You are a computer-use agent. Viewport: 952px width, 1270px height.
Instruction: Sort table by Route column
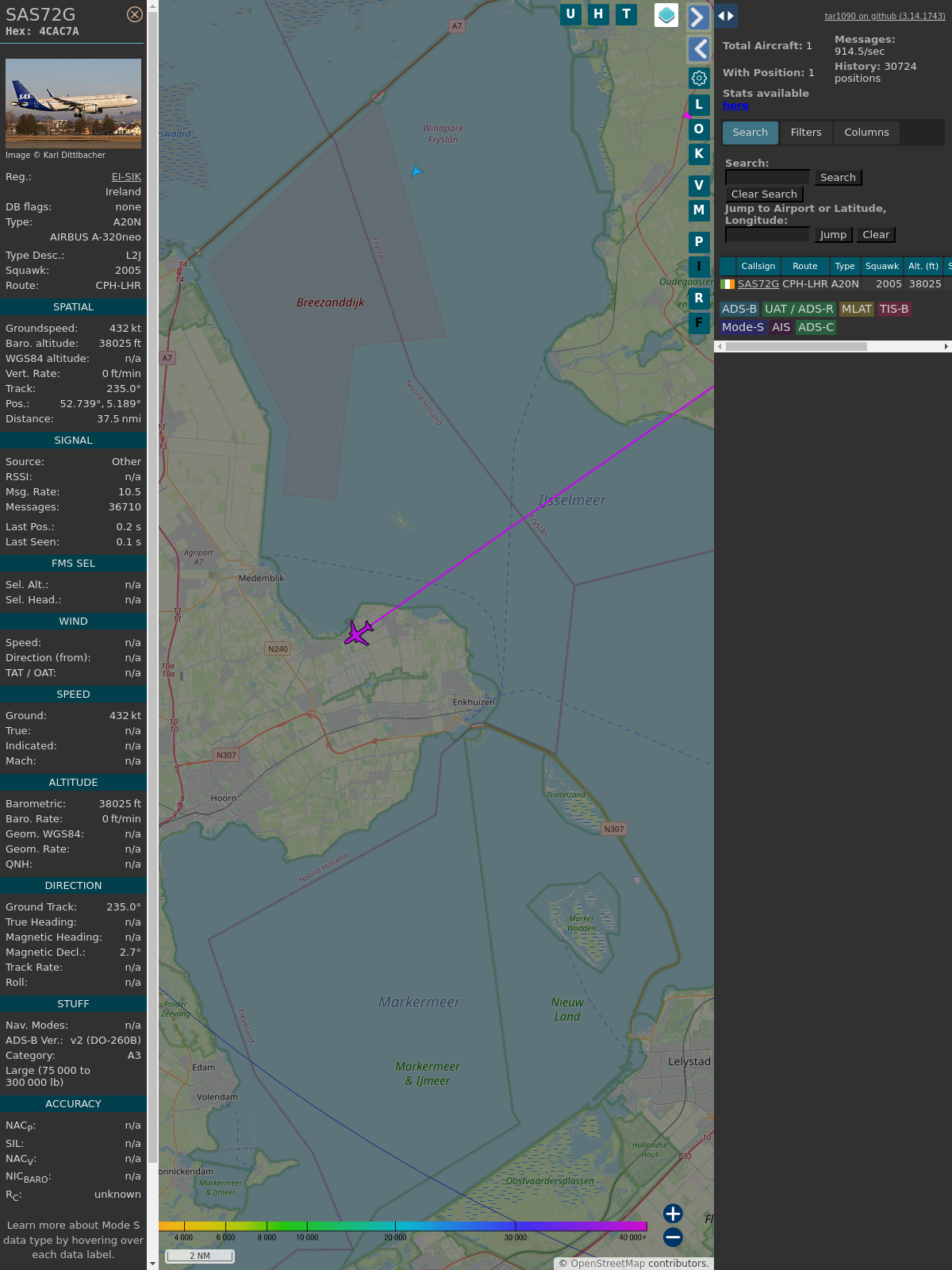[x=804, y=266]
